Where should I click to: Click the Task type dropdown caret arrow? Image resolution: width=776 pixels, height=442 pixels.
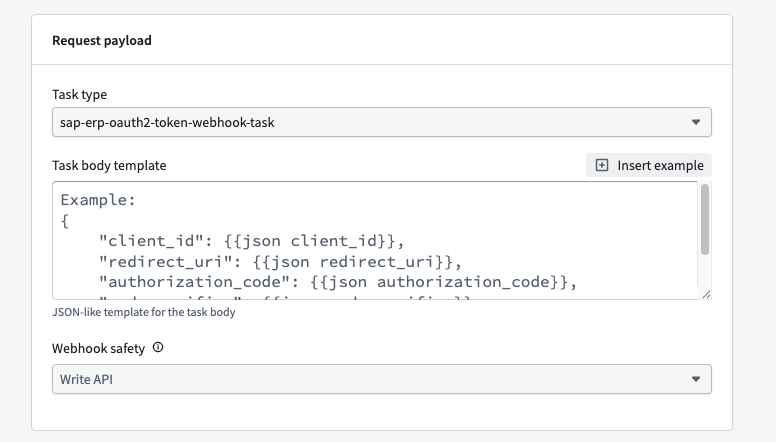pos(696,122)
